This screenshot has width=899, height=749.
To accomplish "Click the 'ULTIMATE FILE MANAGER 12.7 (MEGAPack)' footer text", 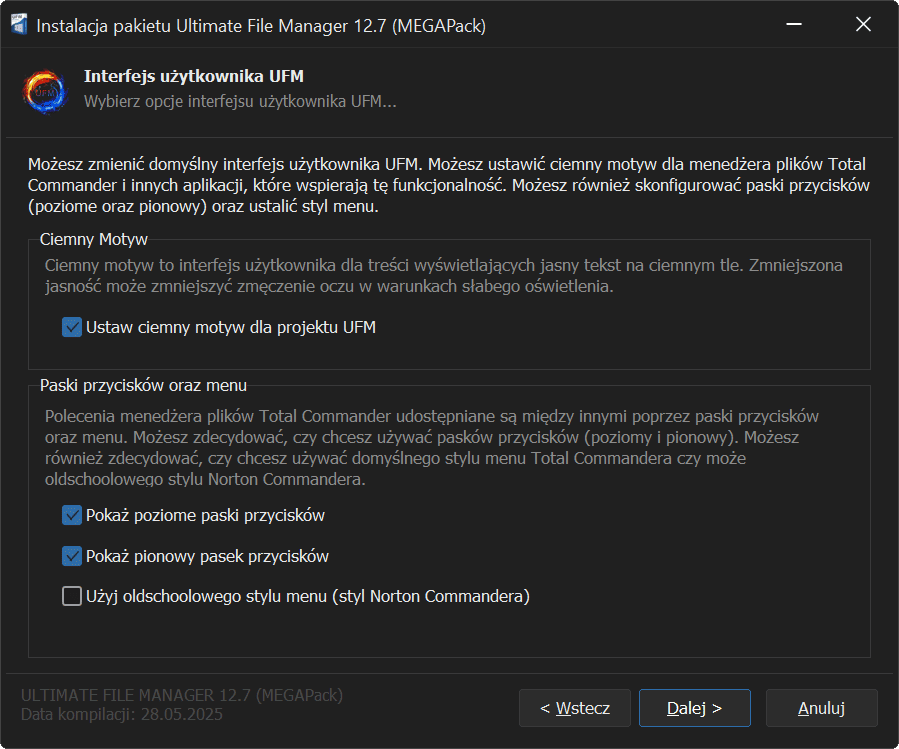I will tap(181, 696).
